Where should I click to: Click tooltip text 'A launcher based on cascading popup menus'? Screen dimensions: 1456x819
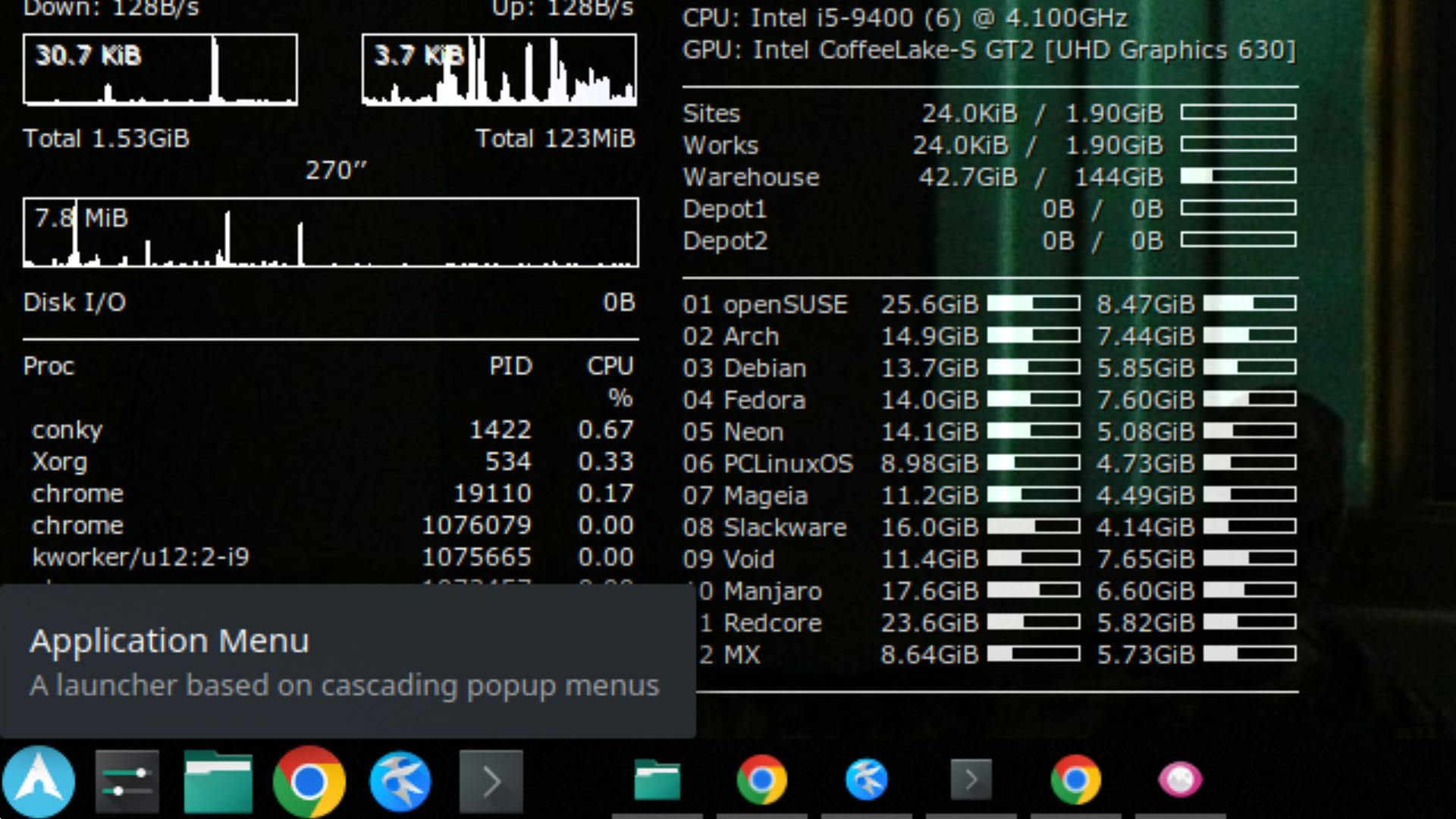pos(345,686)
